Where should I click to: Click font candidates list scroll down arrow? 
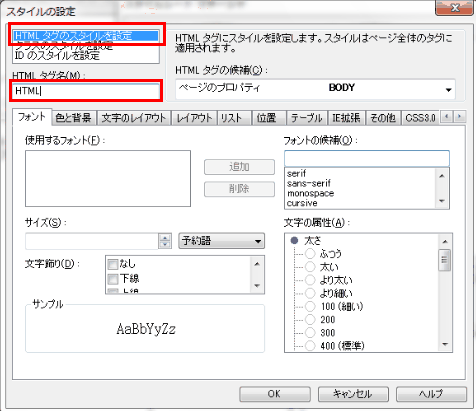tap(442, 201)
